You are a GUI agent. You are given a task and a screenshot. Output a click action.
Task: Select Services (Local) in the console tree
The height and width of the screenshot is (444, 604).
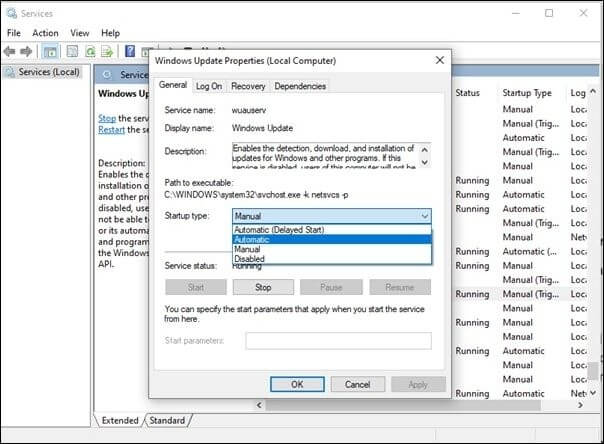(49, 73)
